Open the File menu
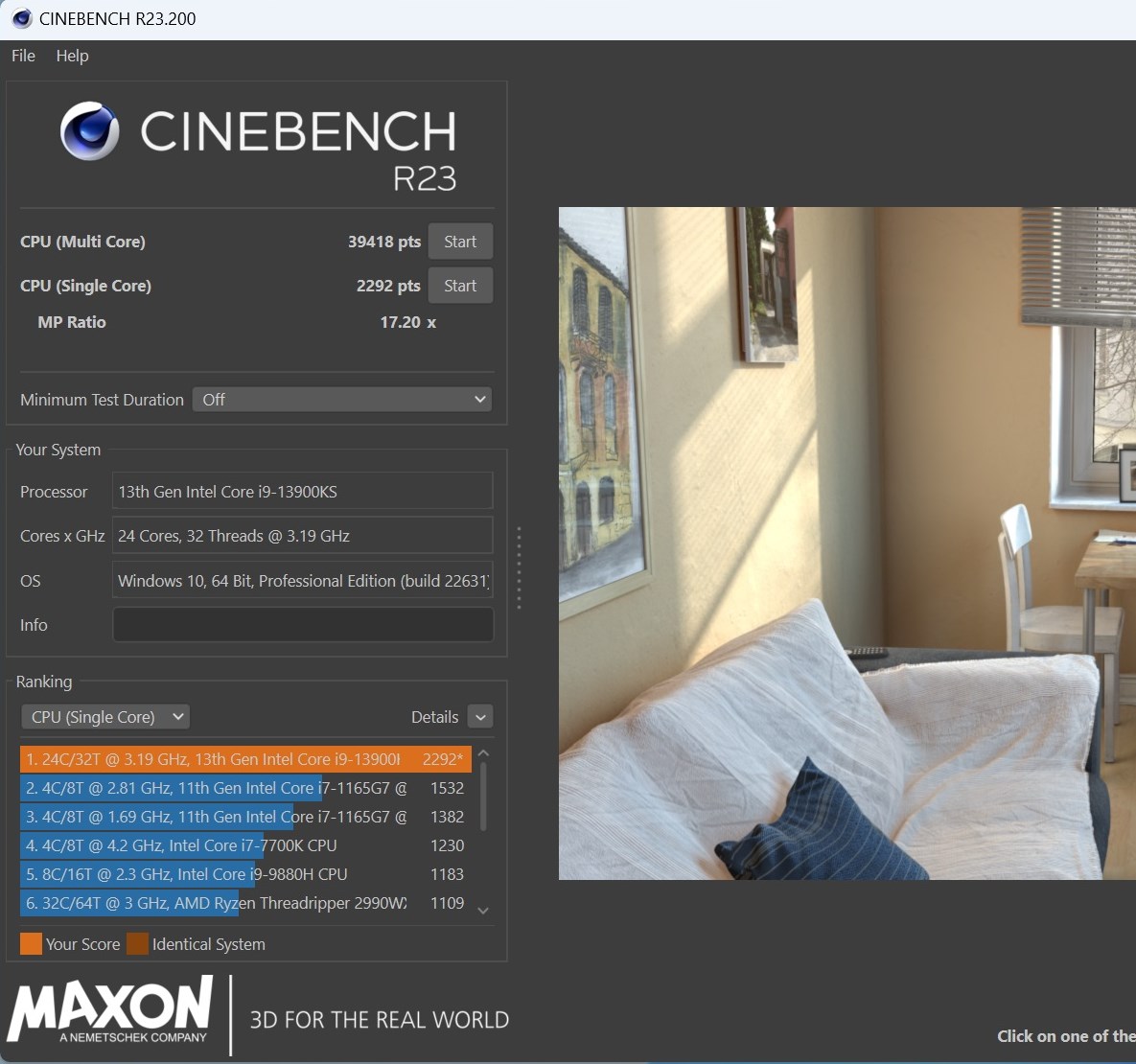Image resolution: width=1136 pixels, height=1064 pixels. tap(23, 56)
